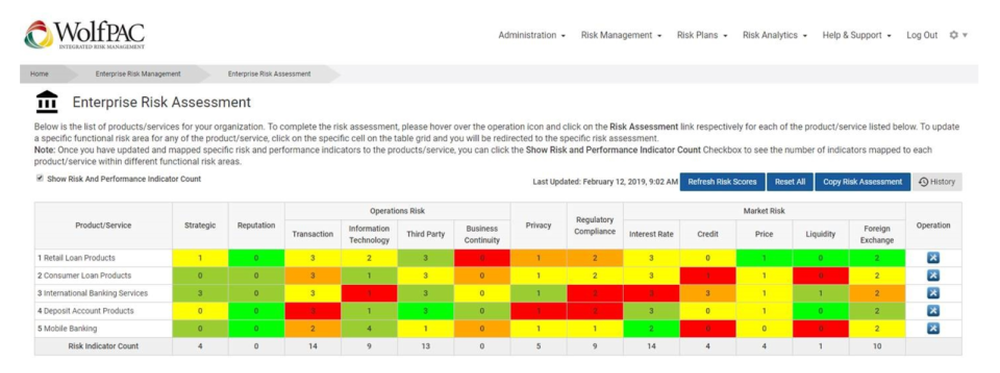Open the Help & Support dropdown
This screenshot has height=373, width=1000.
point(857,36)
